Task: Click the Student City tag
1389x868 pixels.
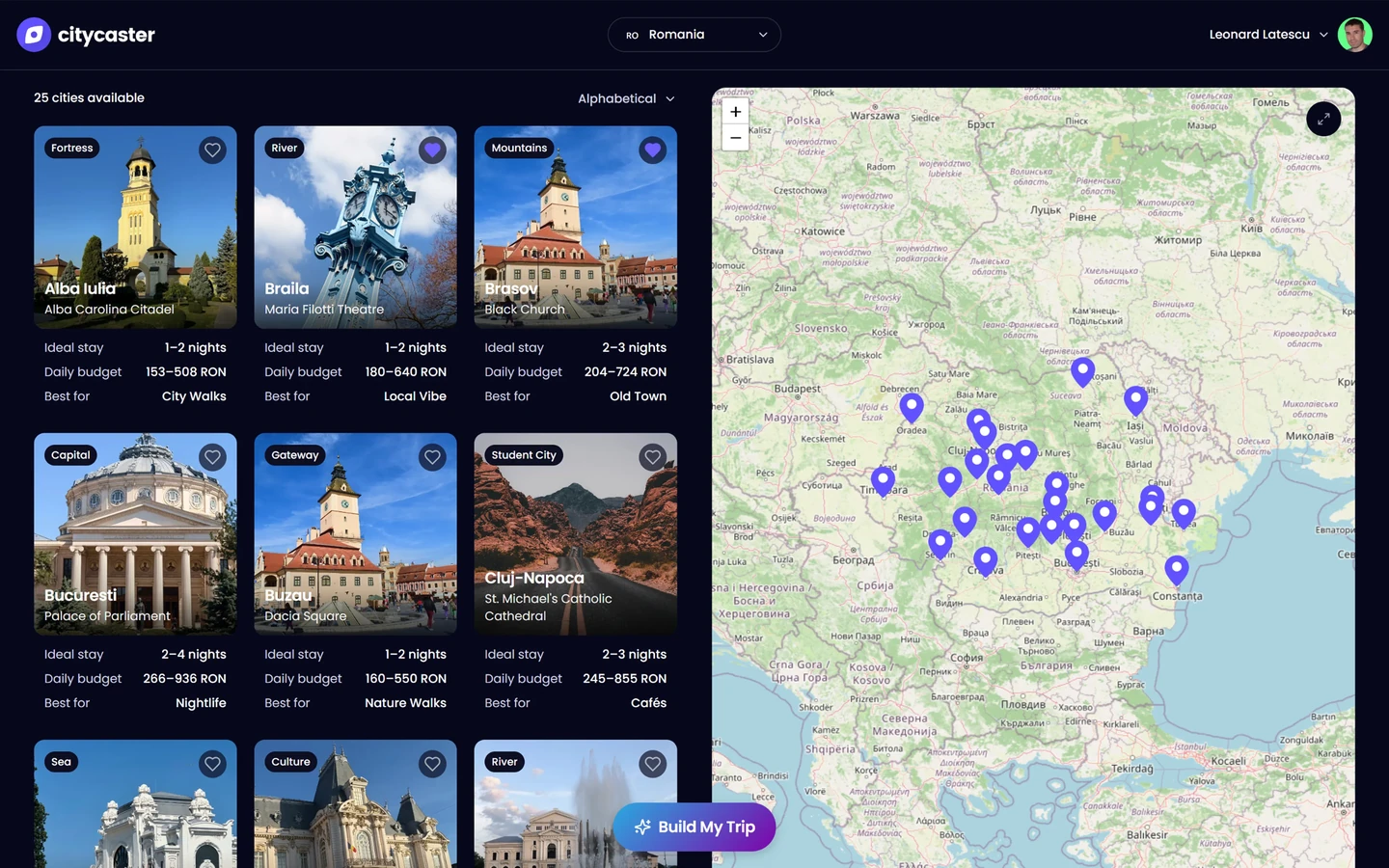Action: [x=524, y=455]
